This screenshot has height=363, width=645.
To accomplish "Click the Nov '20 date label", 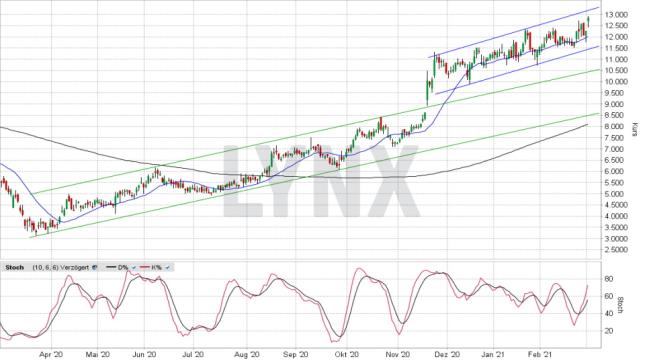I will pyautogui.click(x=399, y=354).
